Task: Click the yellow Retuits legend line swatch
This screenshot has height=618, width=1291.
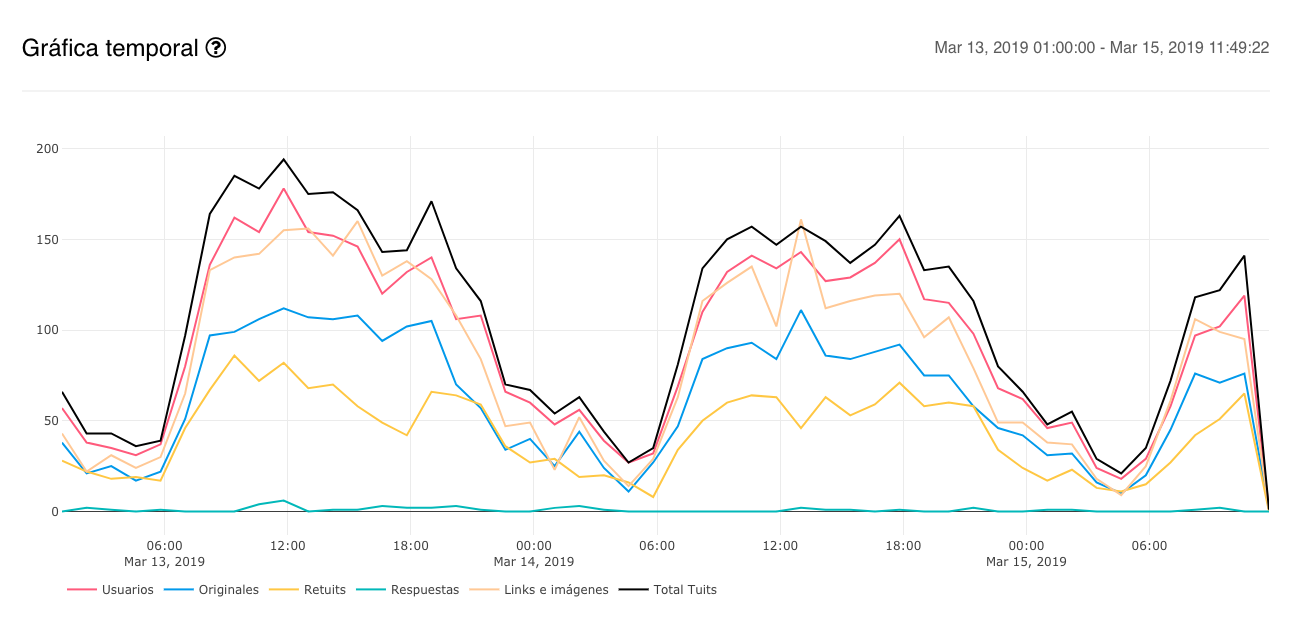Action: point(282,590)
